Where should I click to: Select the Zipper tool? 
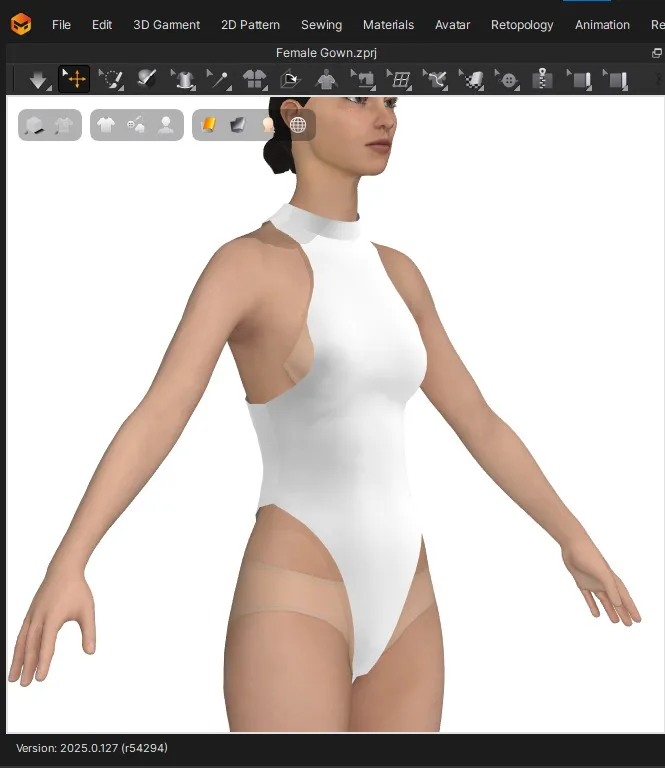coord(543,79)
